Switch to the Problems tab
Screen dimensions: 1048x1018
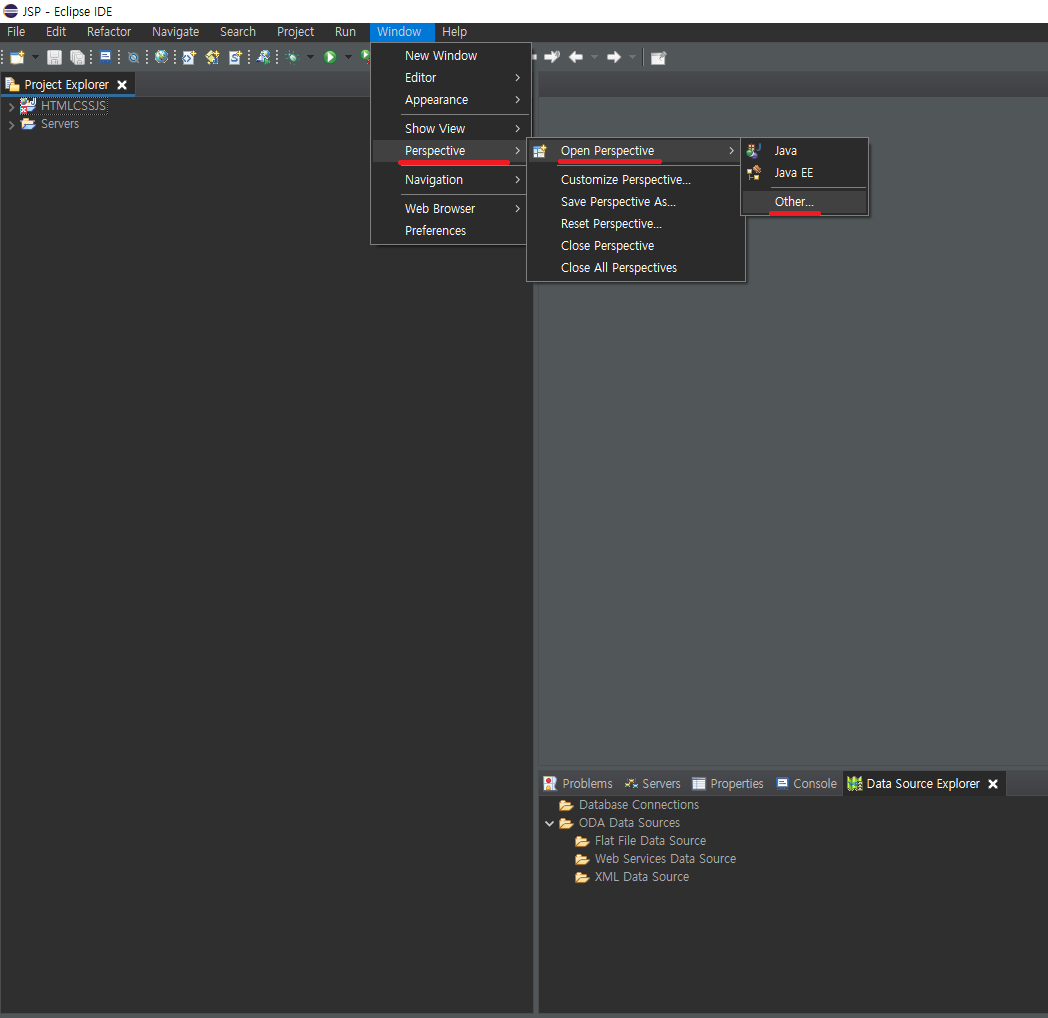pyautogui.click(x=579, y=783)
